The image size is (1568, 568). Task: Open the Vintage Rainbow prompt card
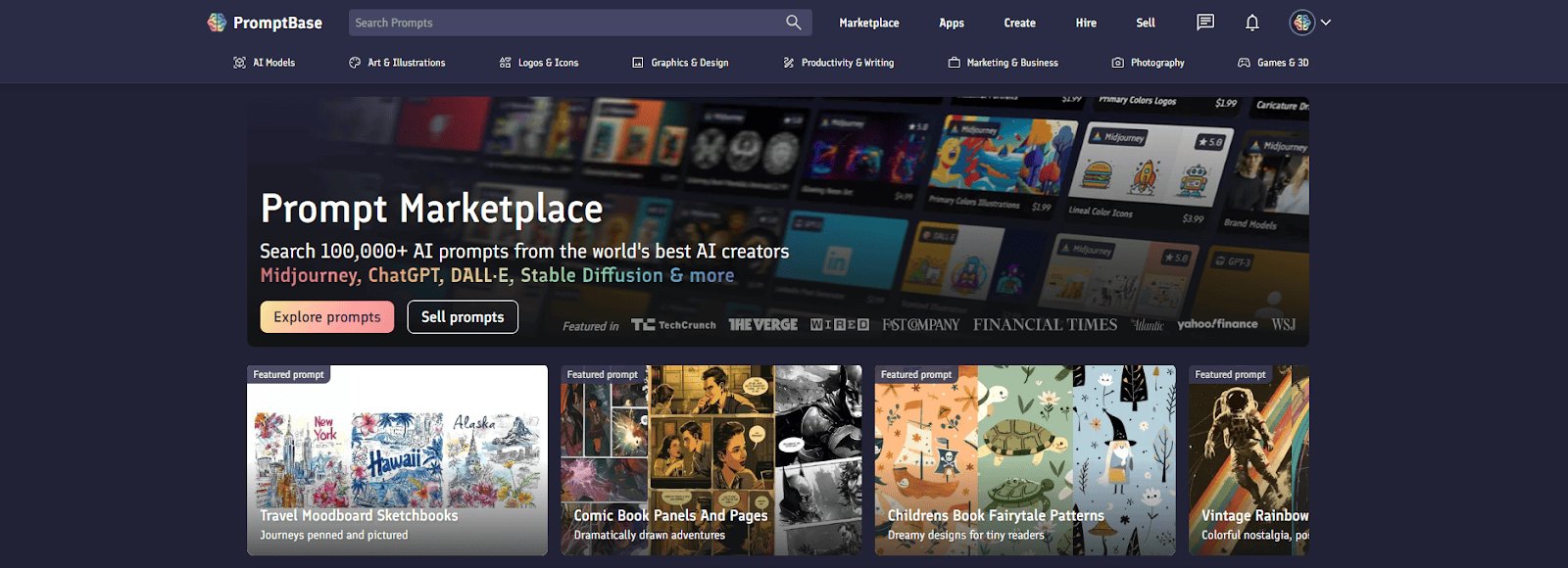[1249, 460]
